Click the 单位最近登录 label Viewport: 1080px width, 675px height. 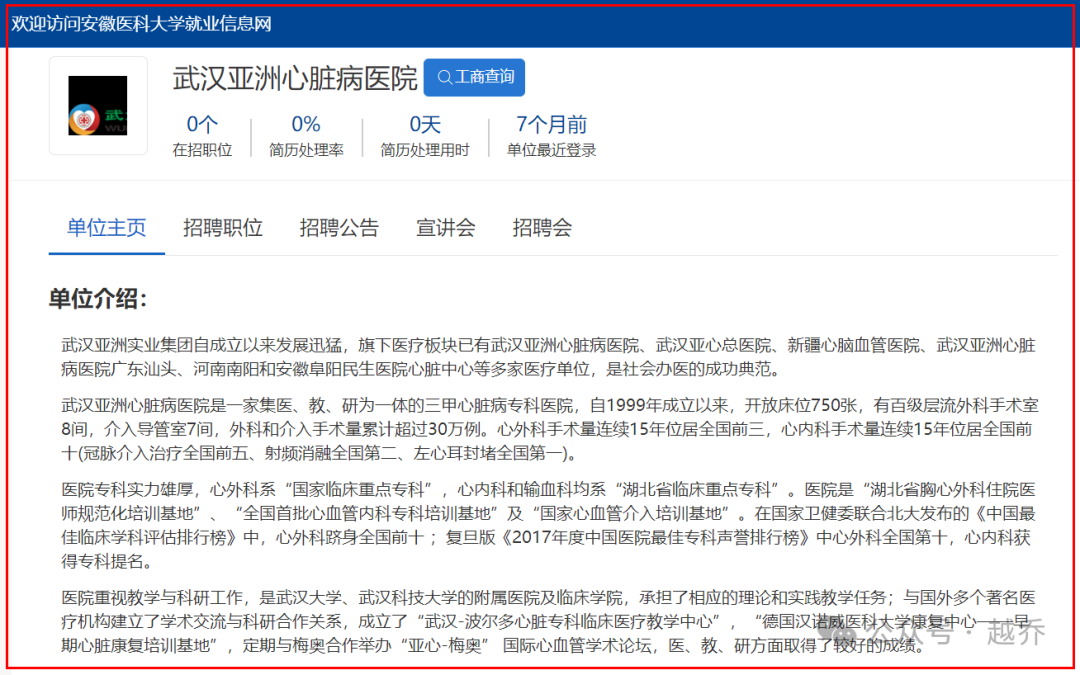(552, 150)
